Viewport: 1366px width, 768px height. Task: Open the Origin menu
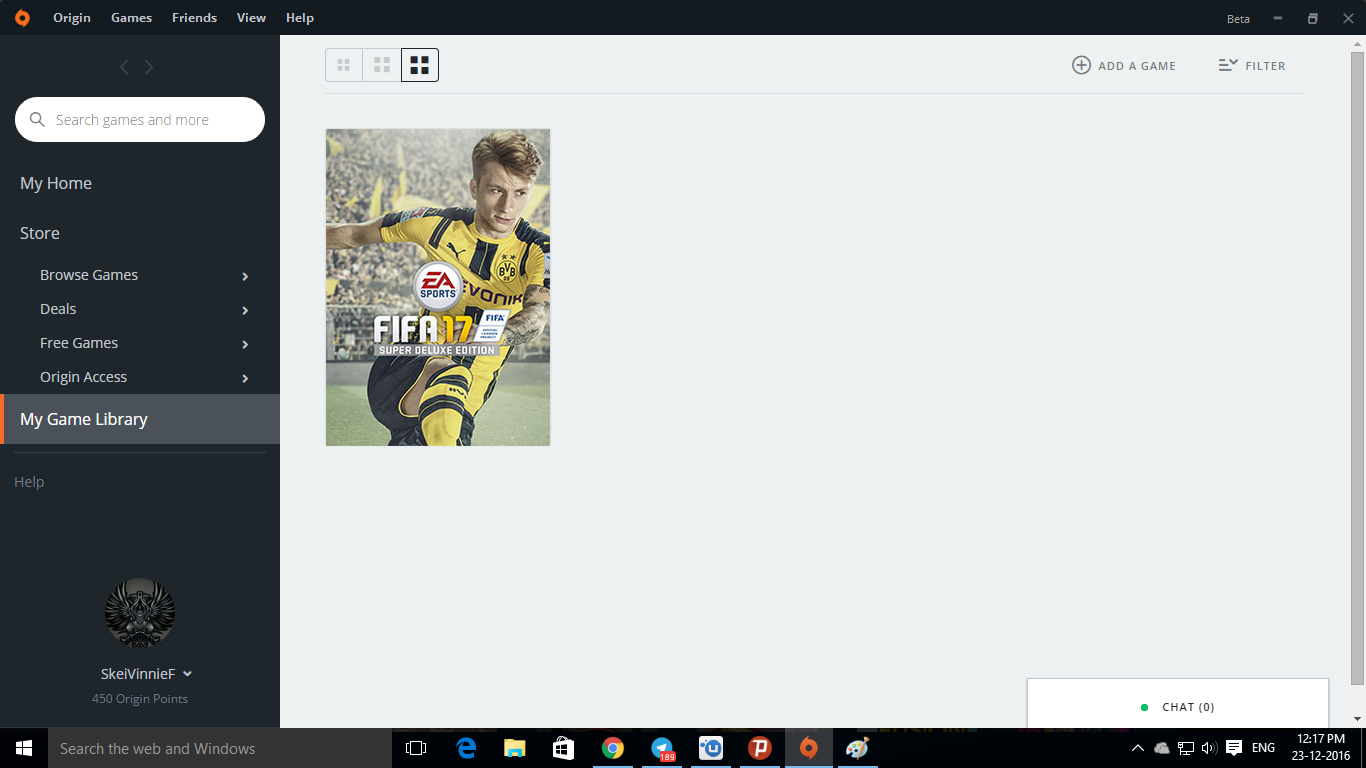tap(71, 18)
